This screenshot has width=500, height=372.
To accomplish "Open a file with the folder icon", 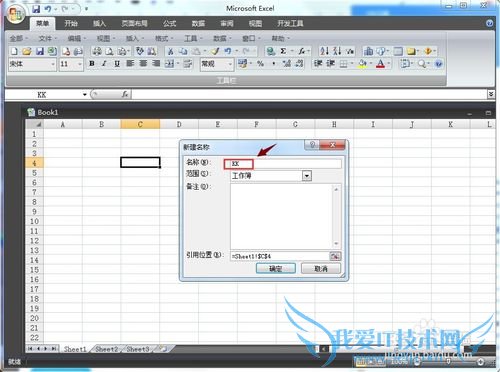I will click(x=27, y=51).
